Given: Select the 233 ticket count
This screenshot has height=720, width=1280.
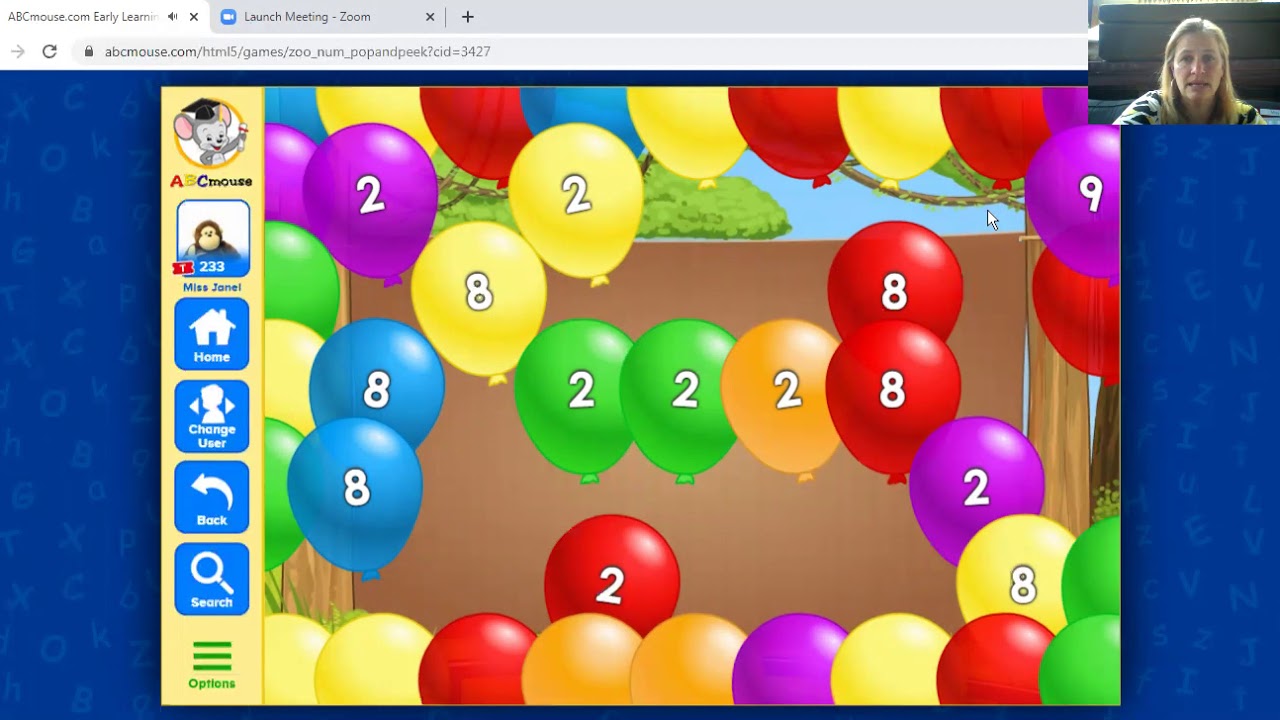Looking at the screenshot, I should tap(212, 267).
